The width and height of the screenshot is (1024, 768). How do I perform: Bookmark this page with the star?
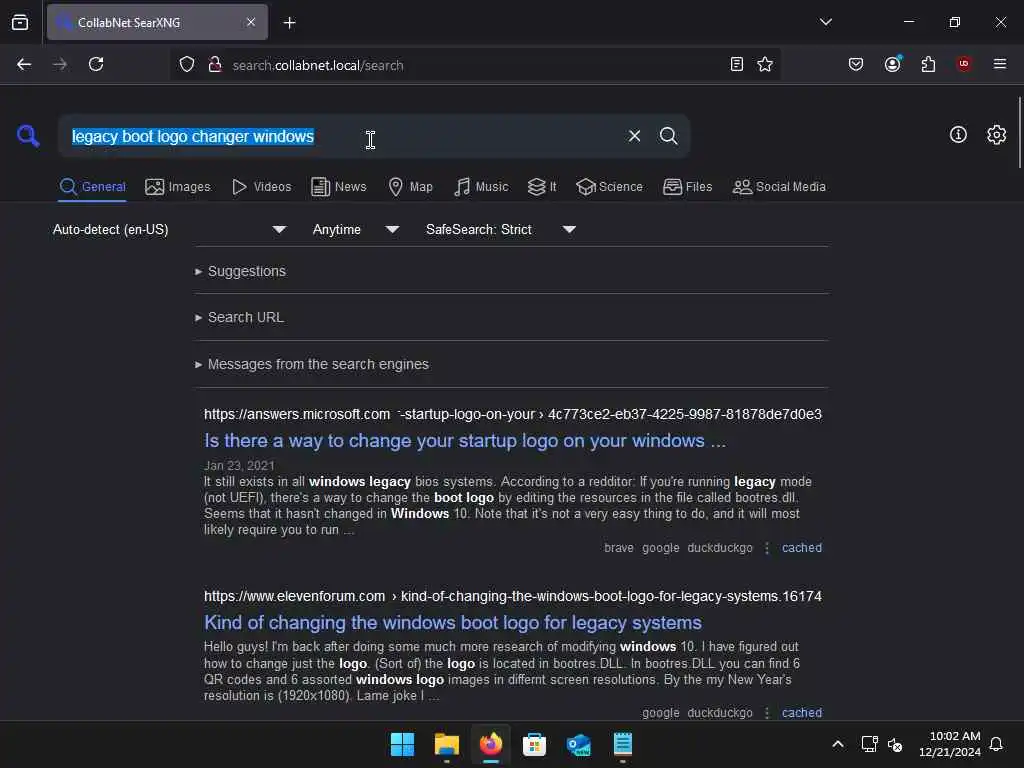pyautogui.click(x=765, y=64)
